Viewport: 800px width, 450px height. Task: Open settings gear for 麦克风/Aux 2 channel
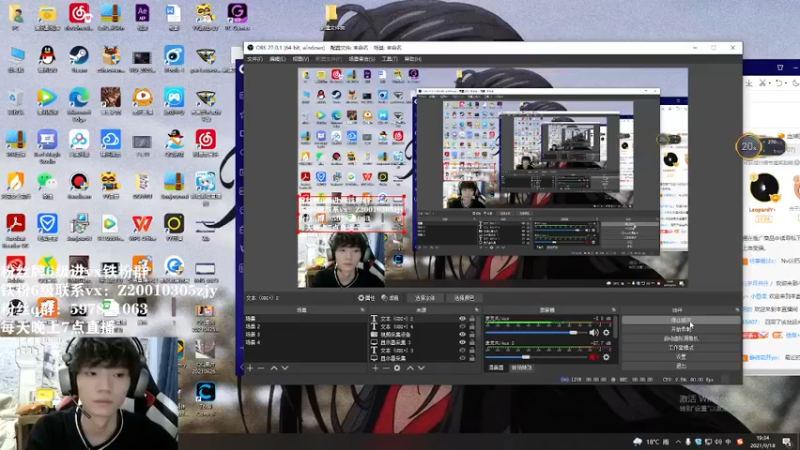tap(606, 357)
